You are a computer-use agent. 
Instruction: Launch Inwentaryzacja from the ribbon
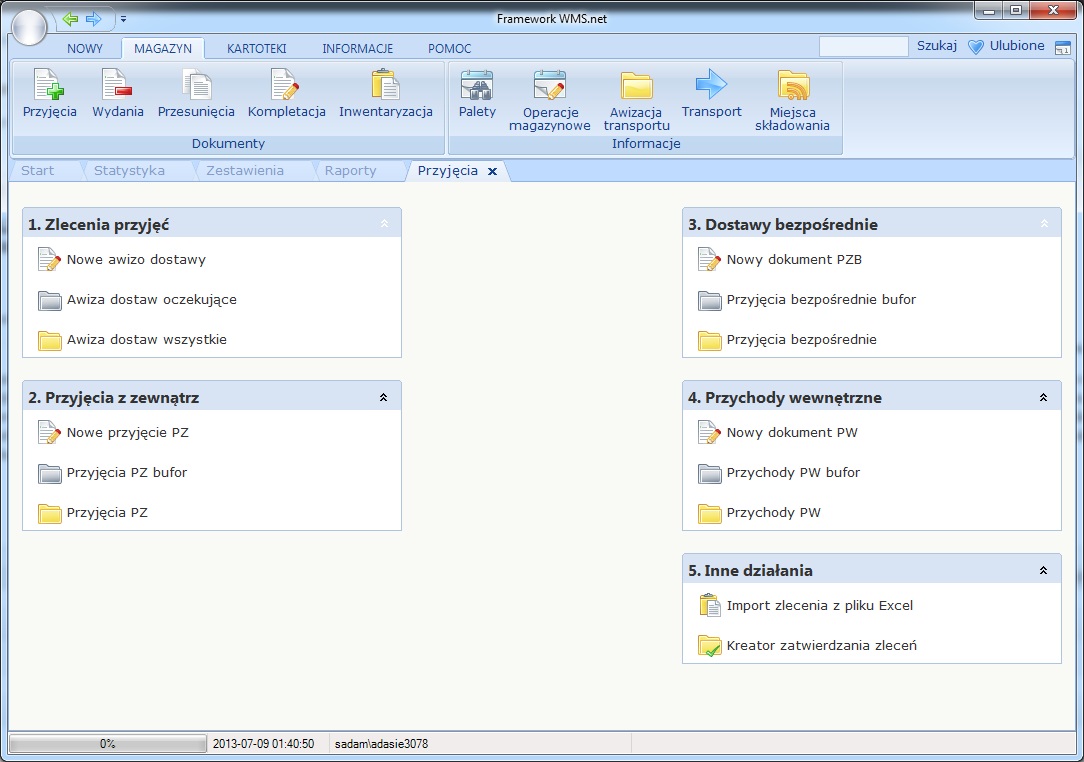385,87
